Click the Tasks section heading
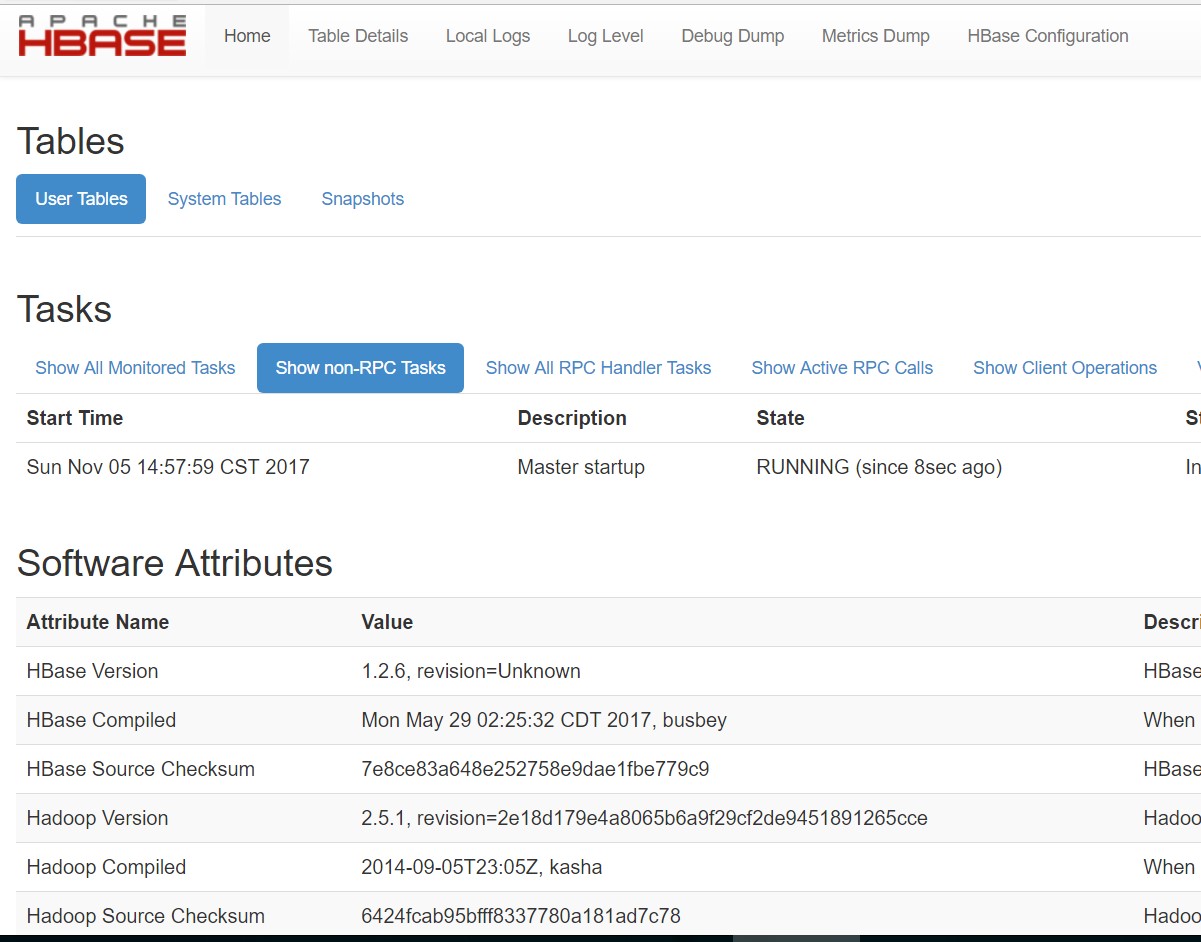1201x942 pixels. click(64, 310)
